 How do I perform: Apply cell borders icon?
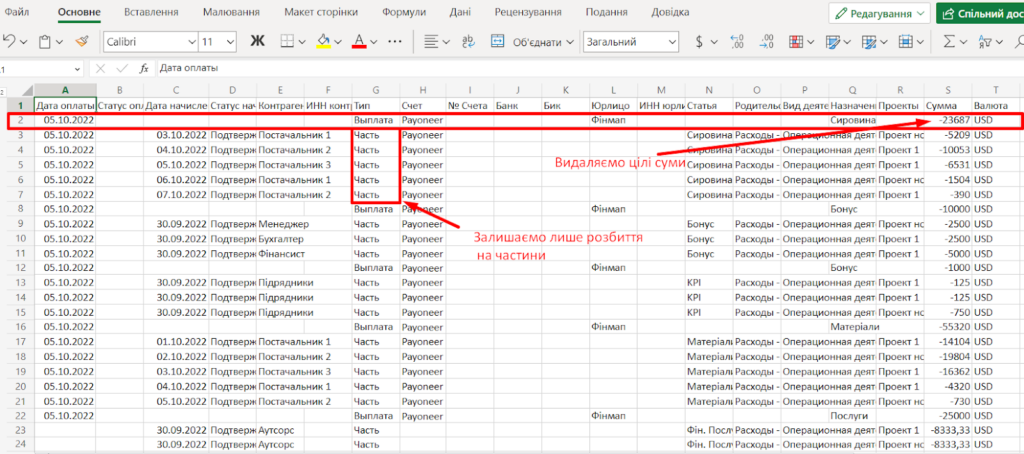pyautogui.click(x=287, y=42)
